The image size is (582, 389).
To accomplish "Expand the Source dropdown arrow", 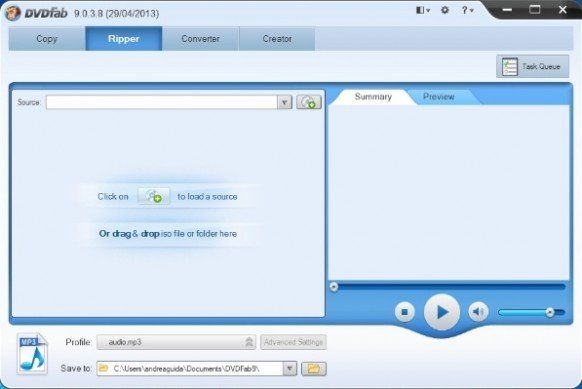I will [x=285, y=102].
